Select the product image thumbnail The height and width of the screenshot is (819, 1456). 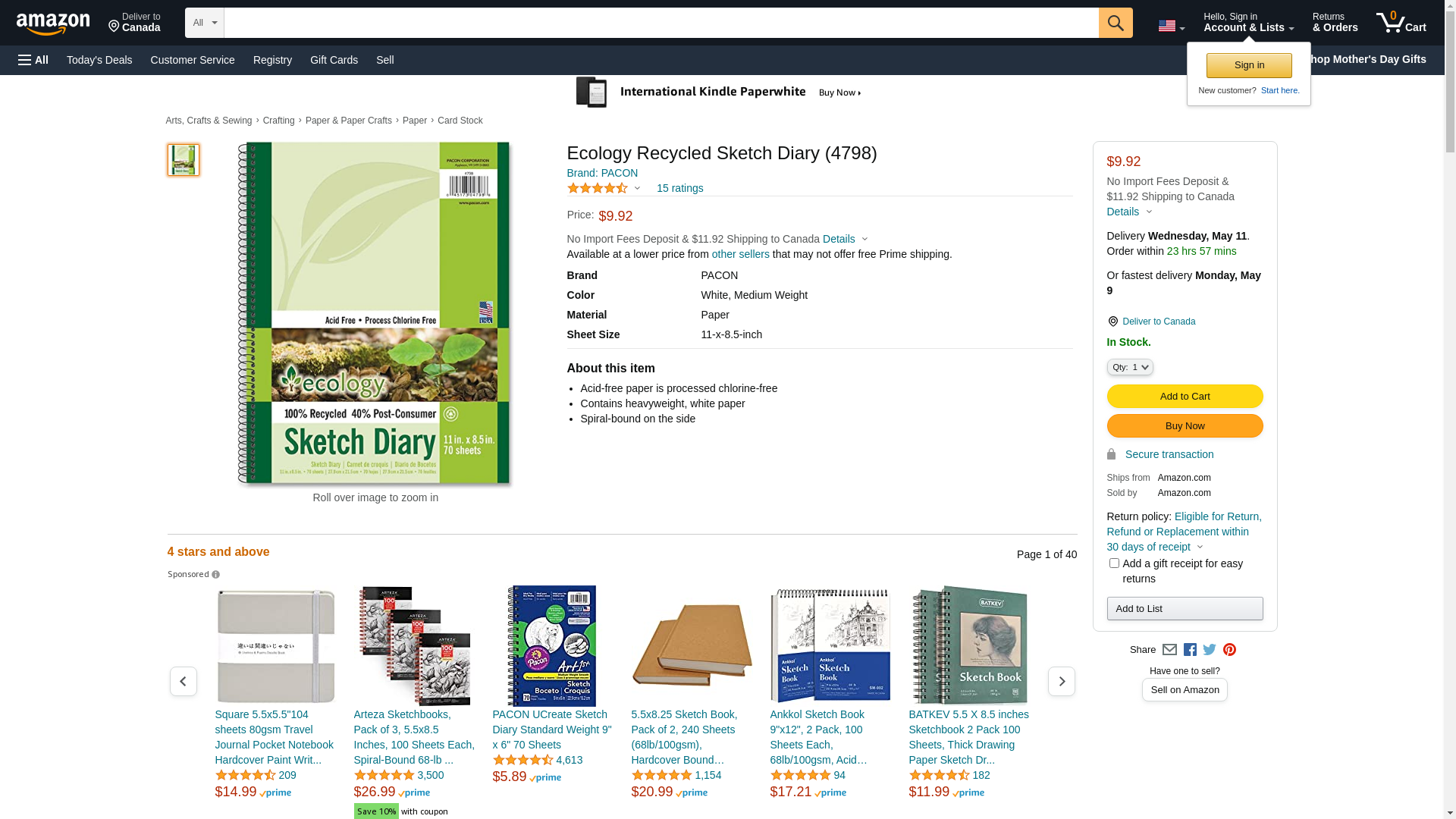tap(184, 160)
